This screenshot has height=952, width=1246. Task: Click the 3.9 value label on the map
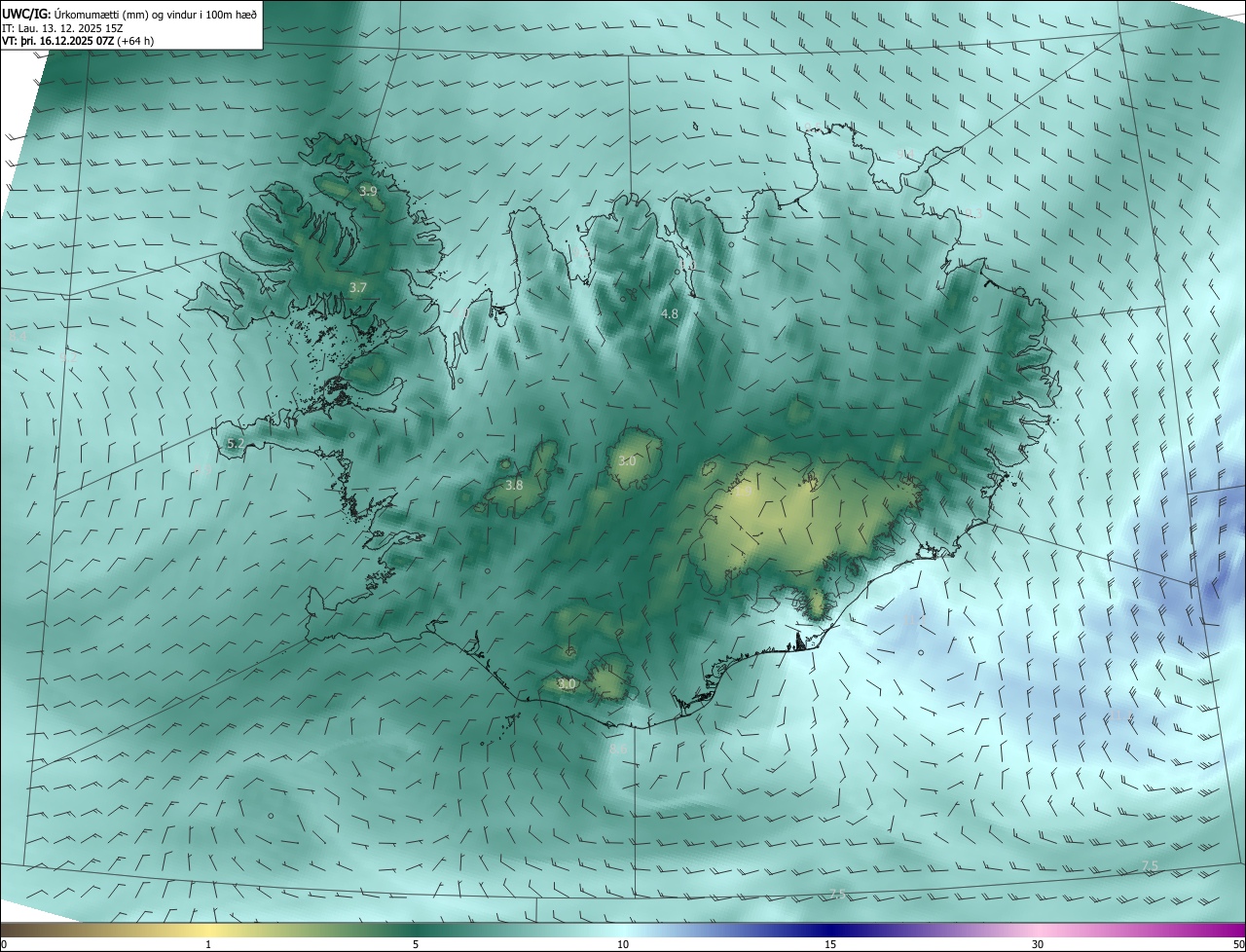point(368,192)
